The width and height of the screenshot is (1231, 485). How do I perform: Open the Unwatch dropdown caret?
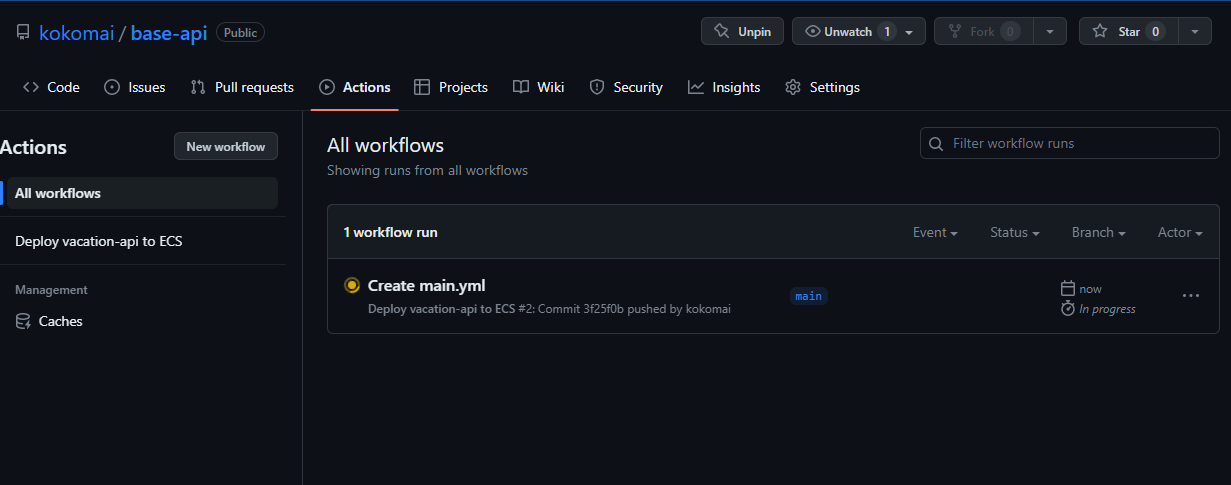click(x=909, y=32)
